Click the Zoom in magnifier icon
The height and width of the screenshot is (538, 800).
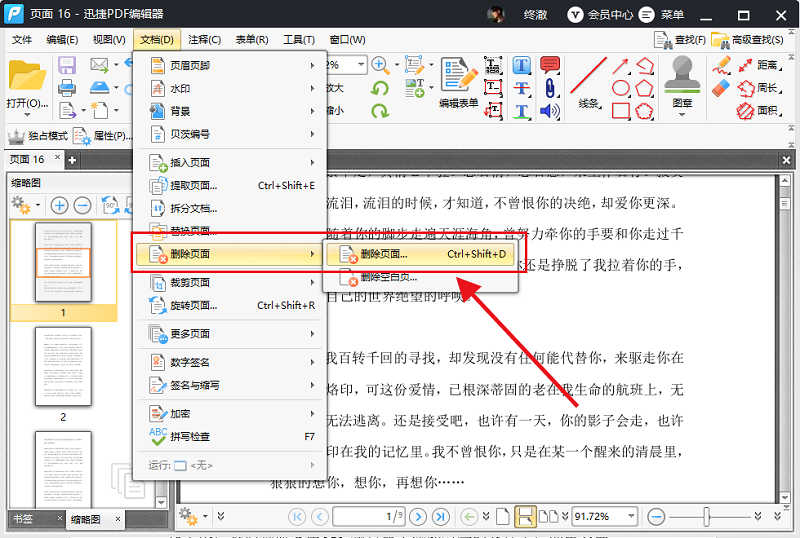pyautogui.click(x=380, y=65)
